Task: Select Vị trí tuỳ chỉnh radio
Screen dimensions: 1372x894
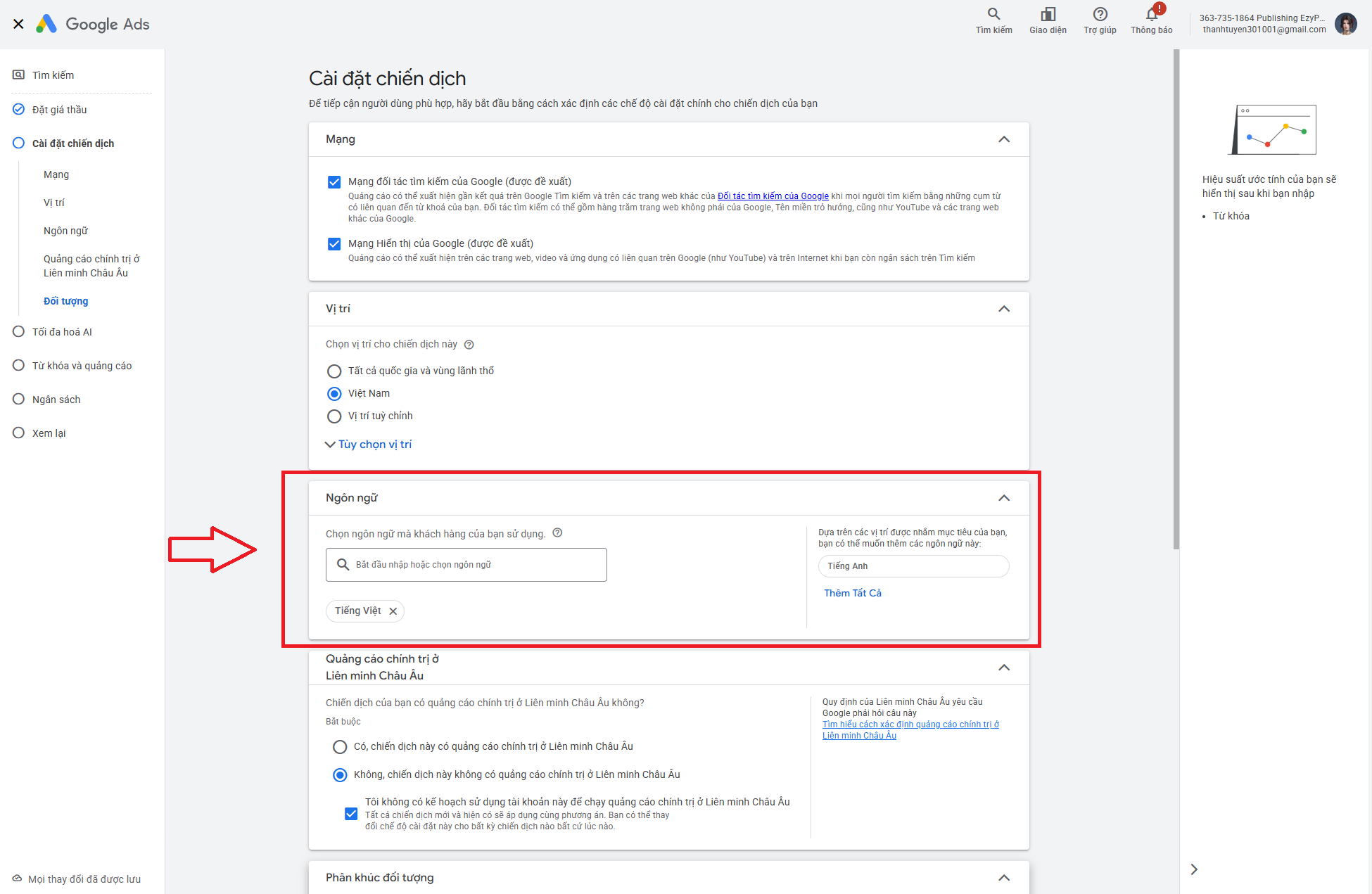Action: pyautogui.click(x=334, y=416)
